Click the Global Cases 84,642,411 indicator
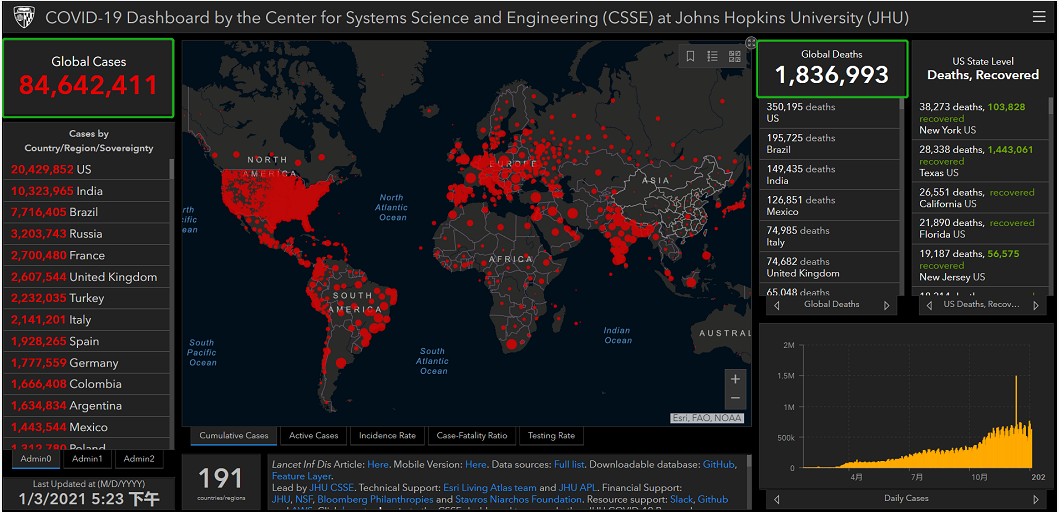1059x512 pixels. point(88,78)
